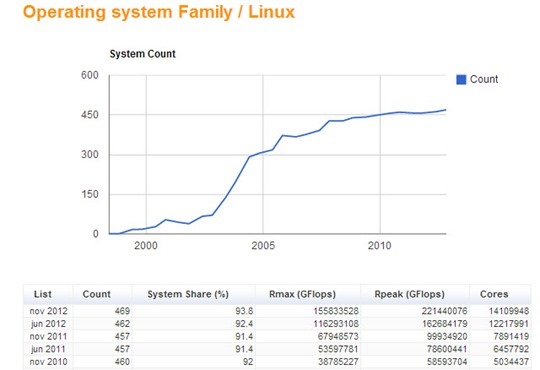Click system share value 93.8
This screenshot has width=540, height=370.
(244, 311)
